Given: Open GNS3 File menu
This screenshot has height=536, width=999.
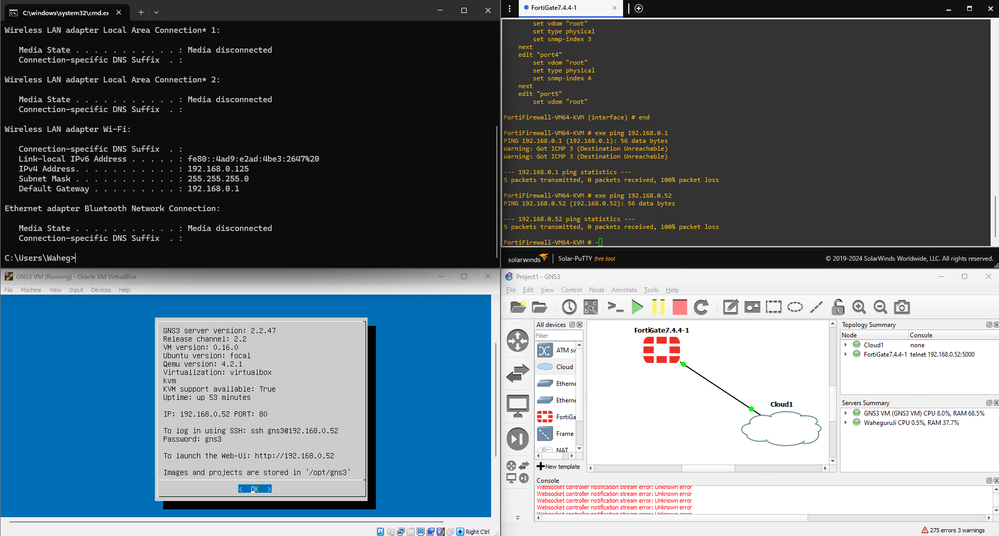Looking at the screenshot, I should pyautogui.click(x=511, y=290).
